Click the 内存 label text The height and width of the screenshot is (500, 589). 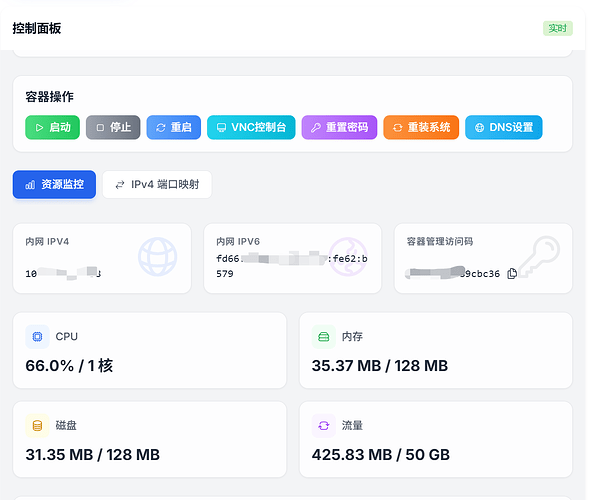click(x=352, y=337)
